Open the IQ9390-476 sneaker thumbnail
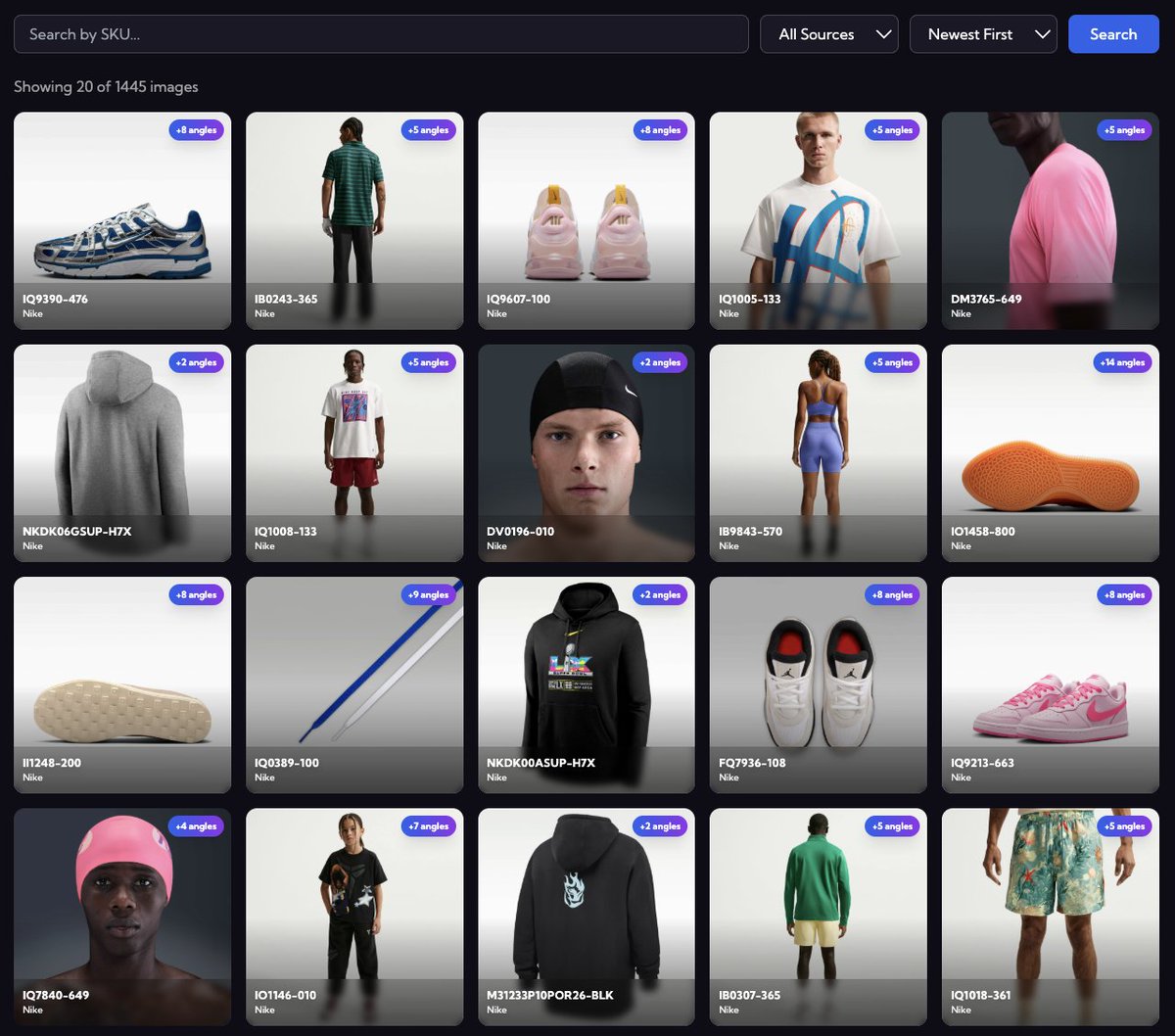This screenshot has height=1036, width=1175. pos(122,220)
